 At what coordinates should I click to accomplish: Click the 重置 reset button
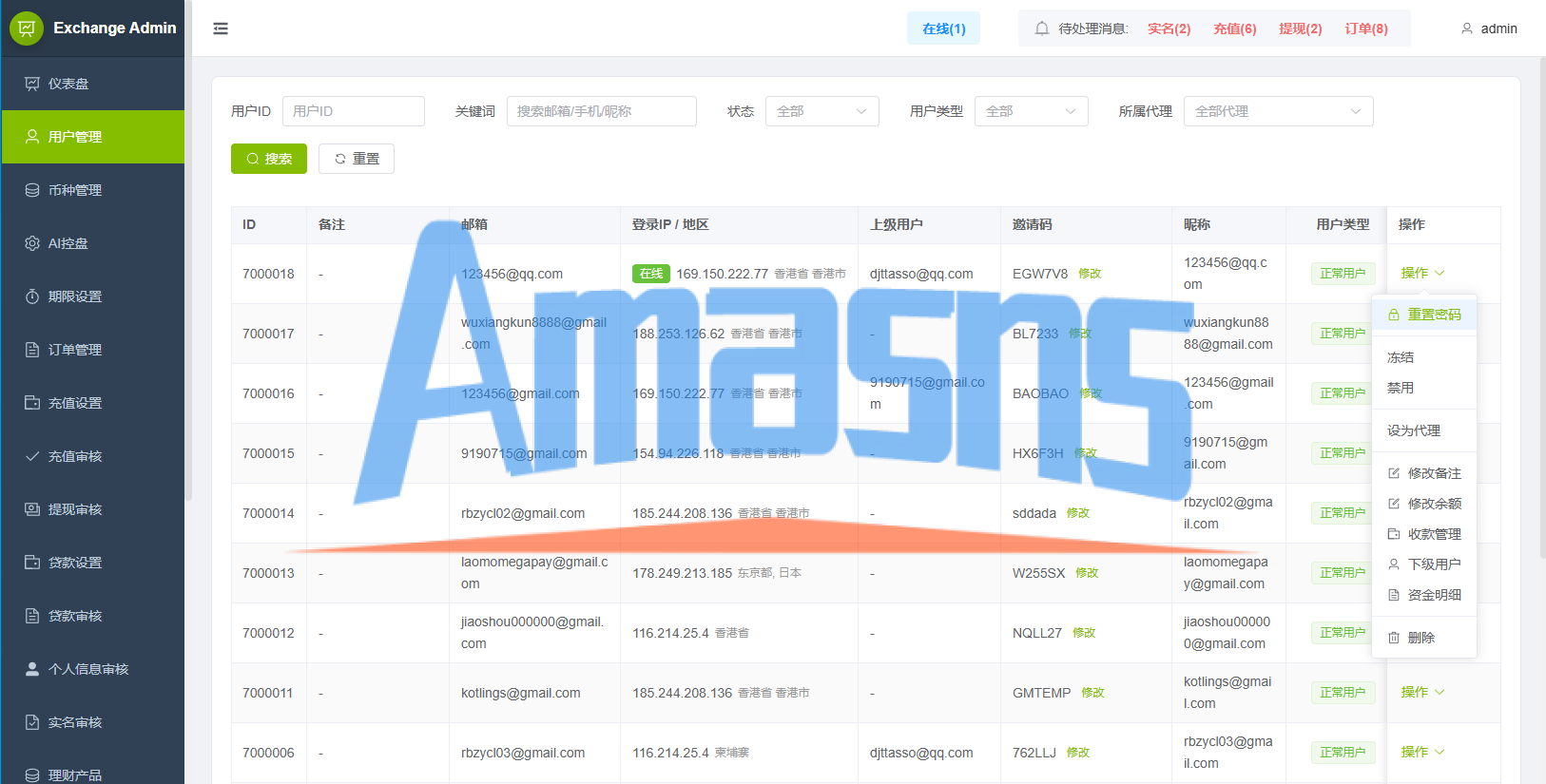point(357,159)
